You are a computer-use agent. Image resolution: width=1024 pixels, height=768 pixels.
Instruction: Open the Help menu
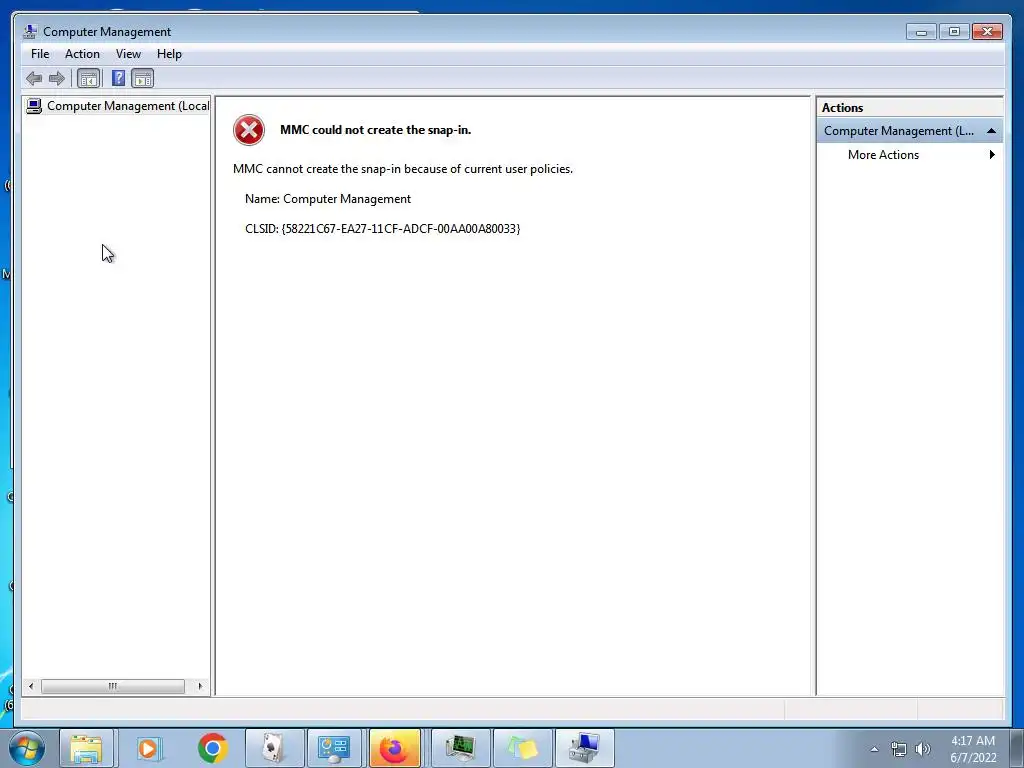(169, 54)
